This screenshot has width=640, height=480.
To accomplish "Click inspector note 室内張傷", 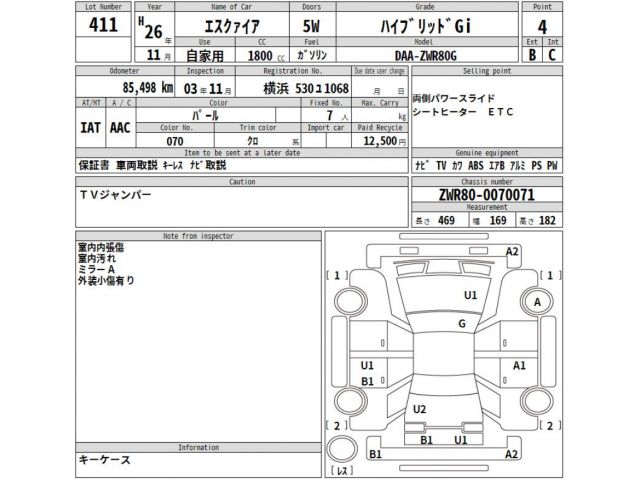I will (x=101, y=247).
